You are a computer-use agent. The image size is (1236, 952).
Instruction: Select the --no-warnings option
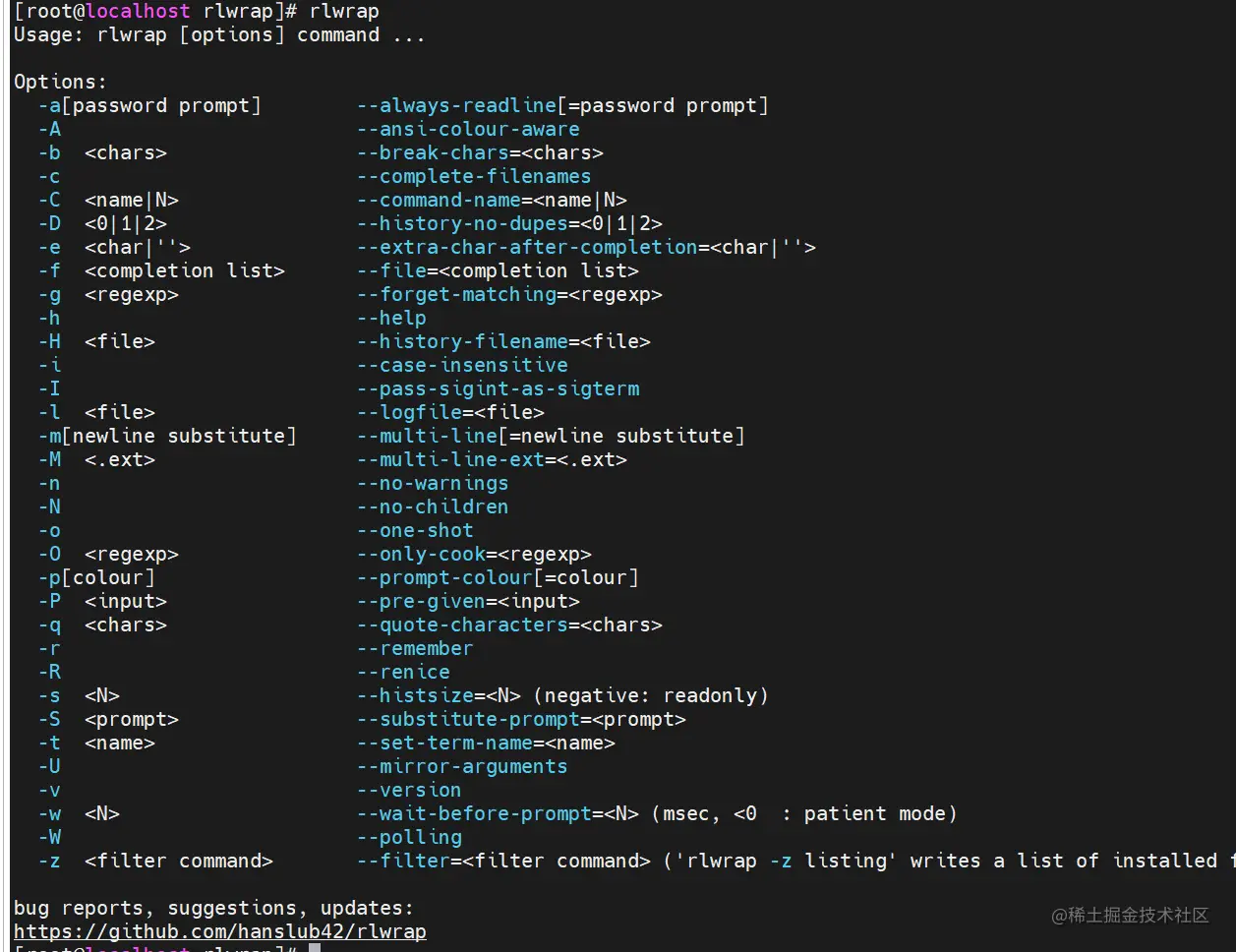433,483
